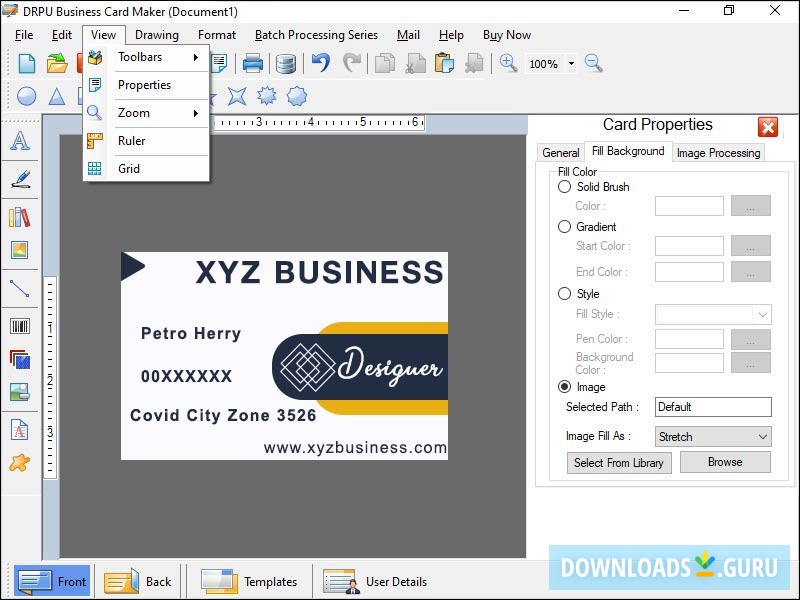This screenshot has height=600, width=800.
Task: Expand the Zoom submenu
Action: 146,113
